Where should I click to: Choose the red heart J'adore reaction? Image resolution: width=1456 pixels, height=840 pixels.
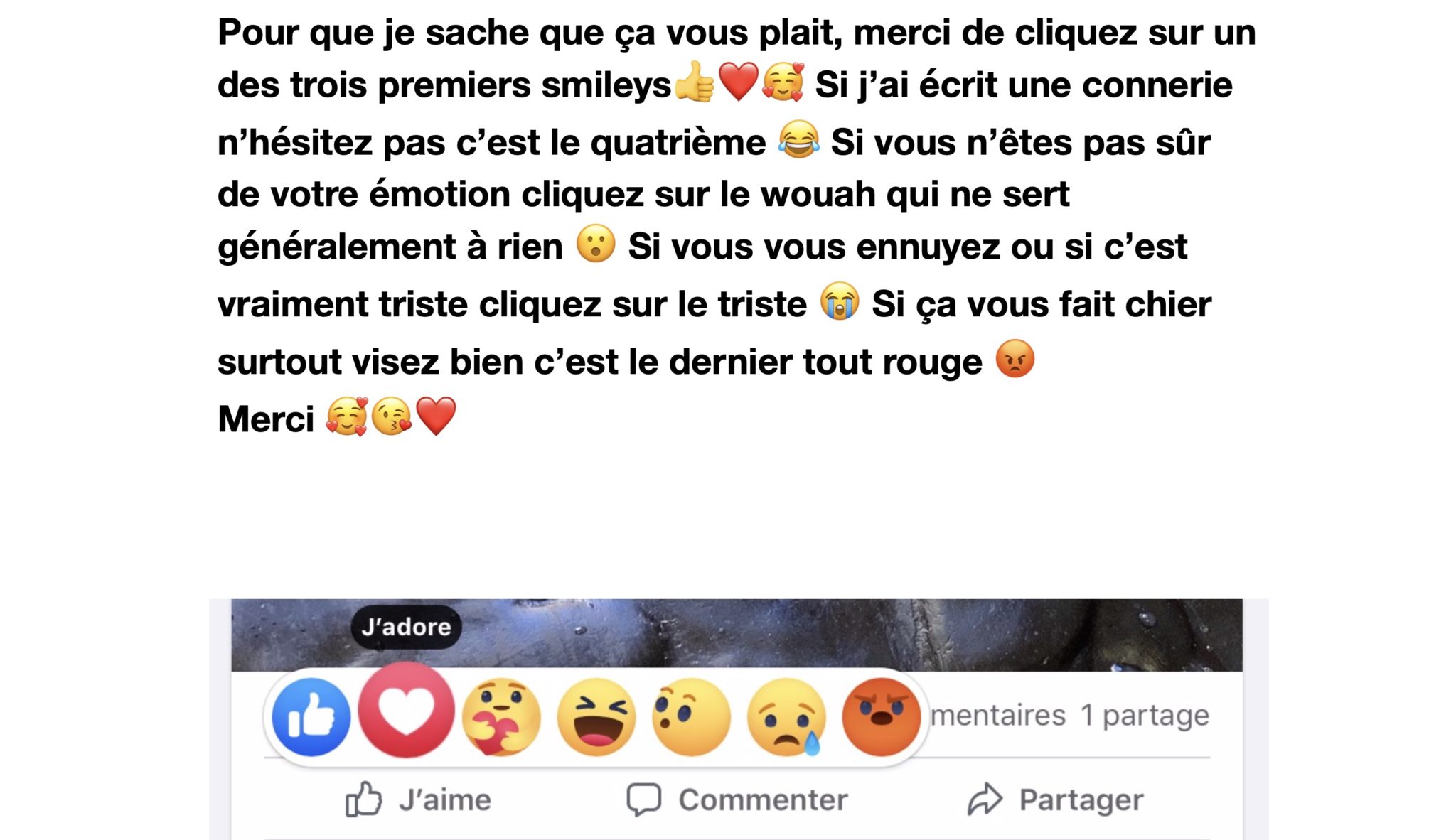pos(406,710)
